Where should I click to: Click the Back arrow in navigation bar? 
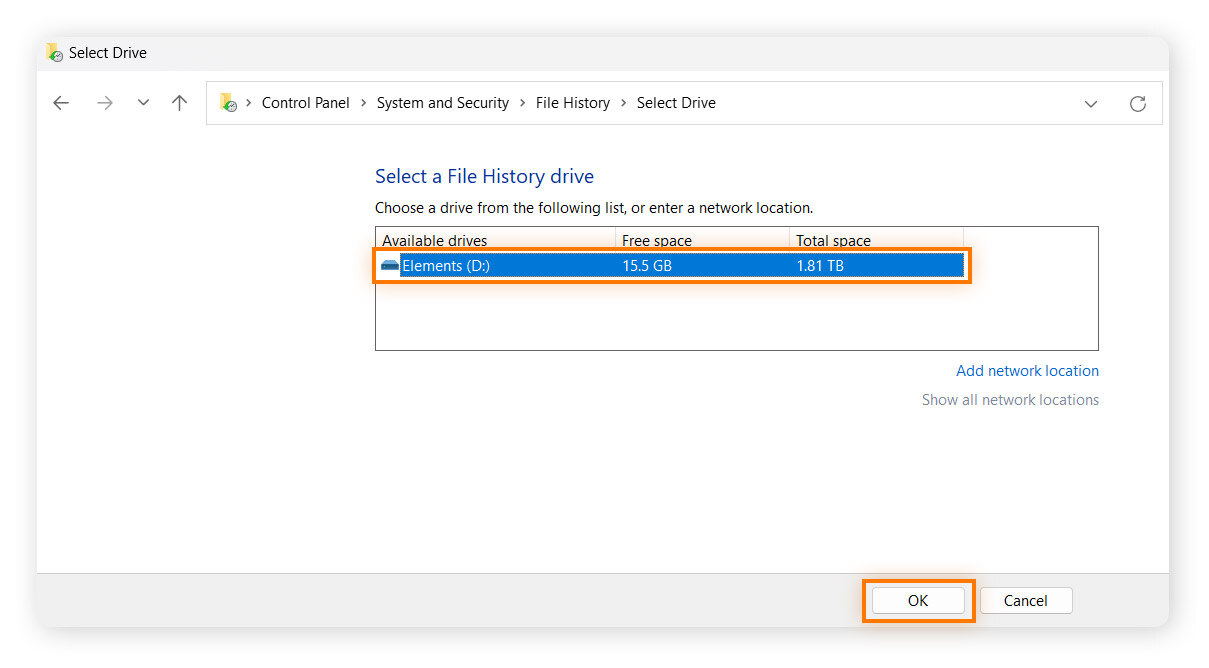[x=61, y=103]
